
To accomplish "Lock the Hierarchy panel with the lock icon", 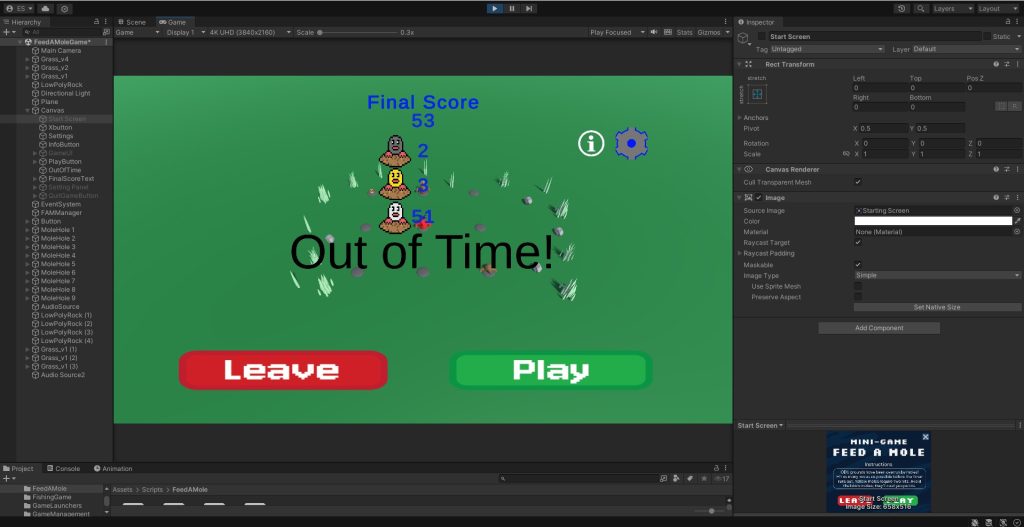I will pyautogui.click(x=97, y=22).
